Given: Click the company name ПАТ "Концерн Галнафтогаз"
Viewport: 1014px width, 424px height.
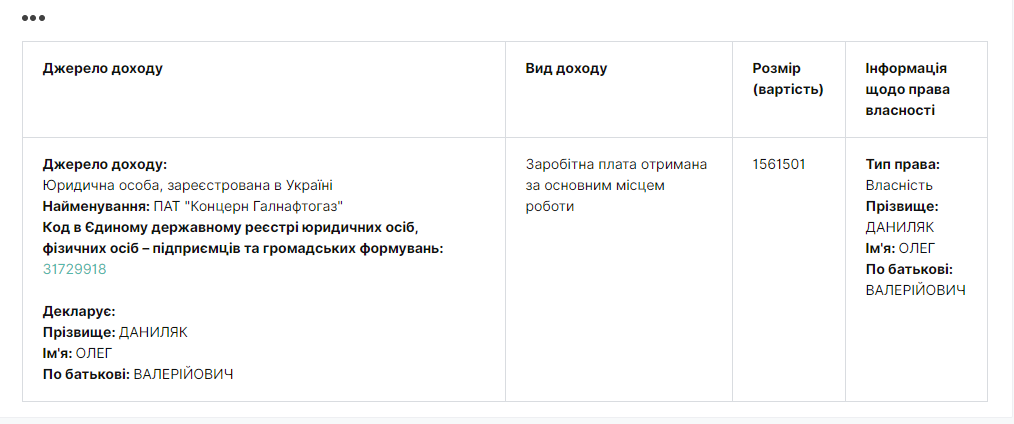Looking at the screenshot, I should pos(247,206).
